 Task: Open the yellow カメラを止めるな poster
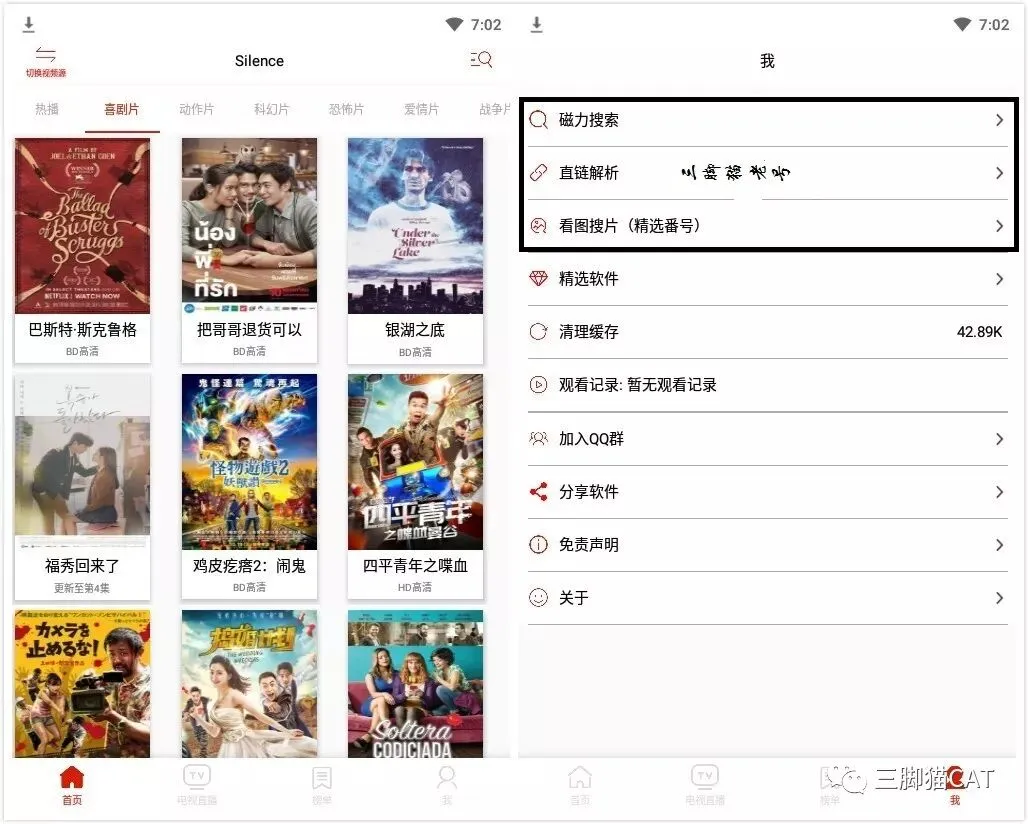[83, 684]
